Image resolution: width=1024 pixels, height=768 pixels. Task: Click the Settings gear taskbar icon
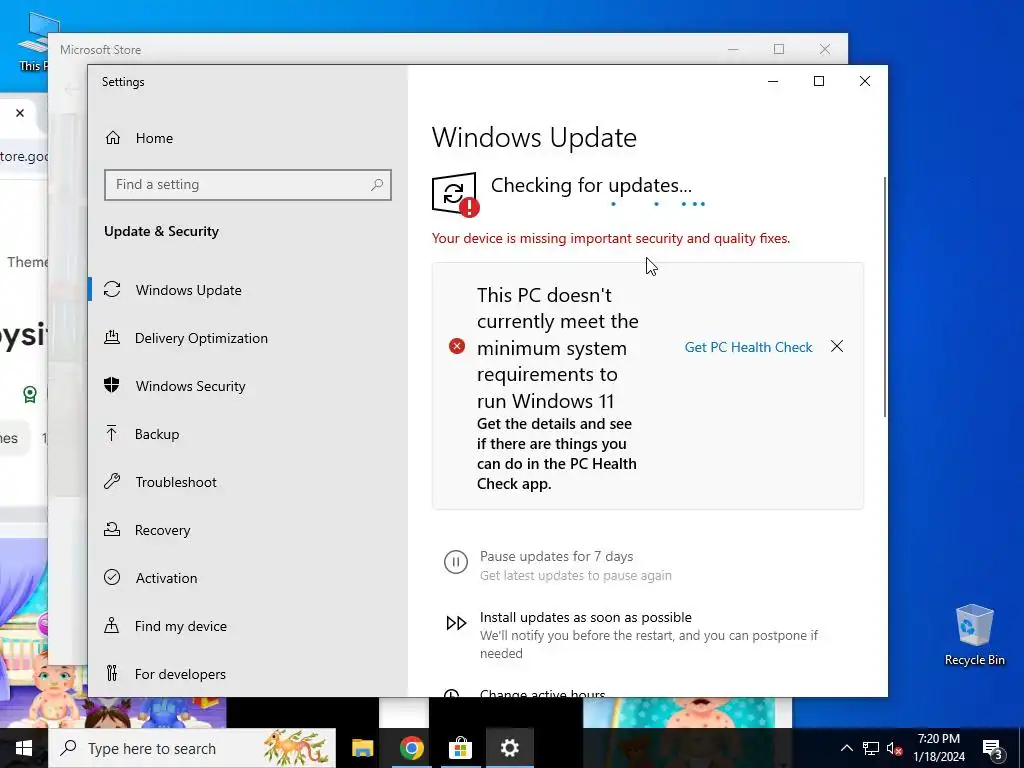pyautogui.click(x=509, y=748)
